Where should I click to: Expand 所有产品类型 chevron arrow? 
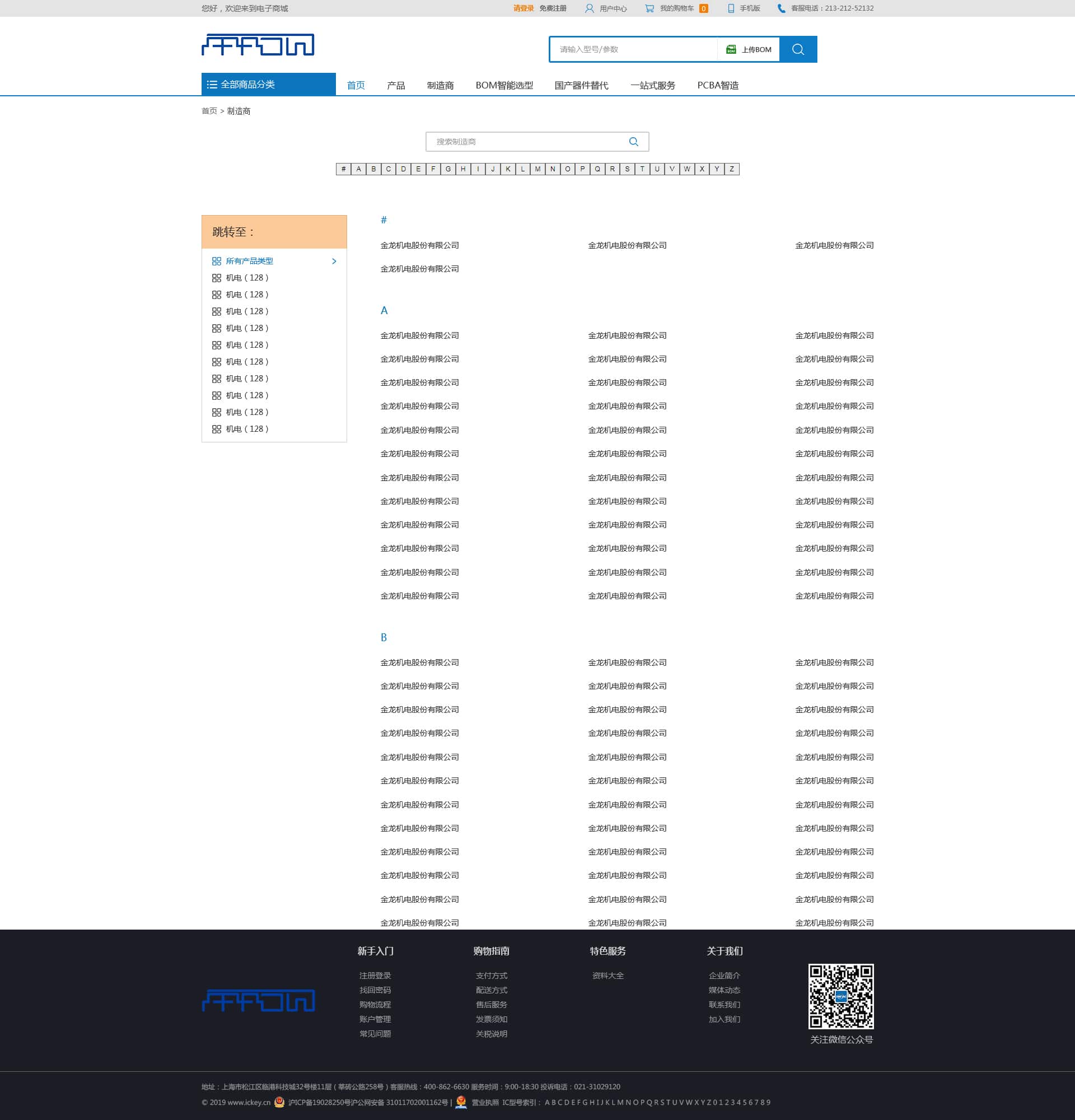[334, 261]
